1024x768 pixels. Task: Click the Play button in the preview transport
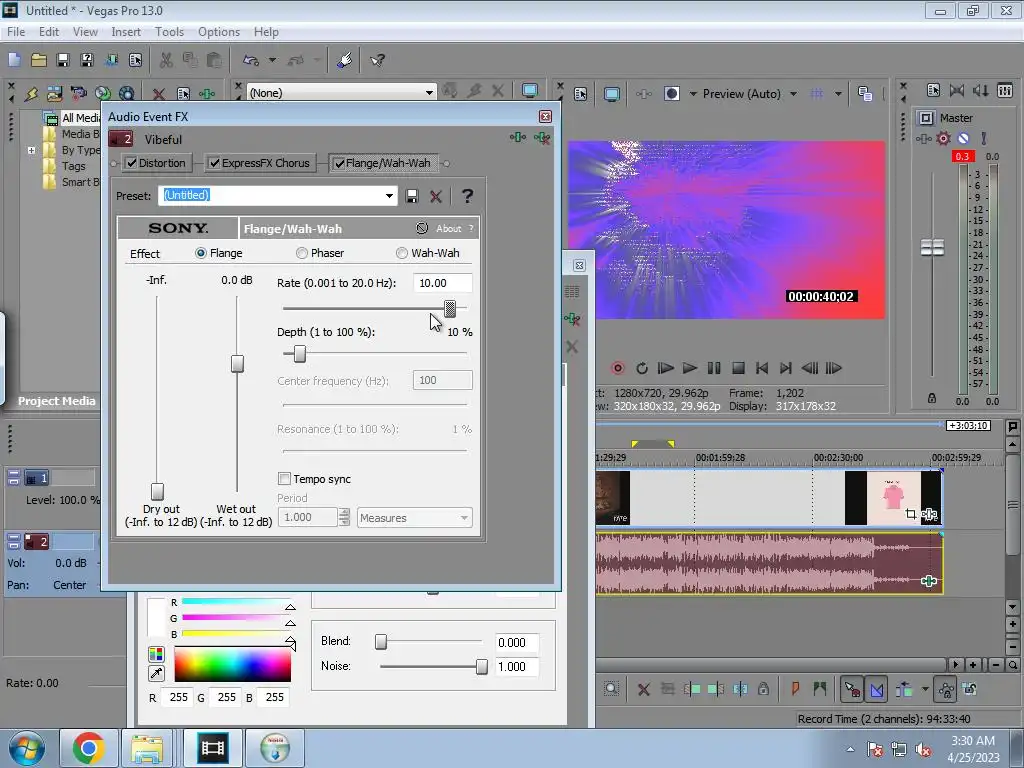point(690,368)
